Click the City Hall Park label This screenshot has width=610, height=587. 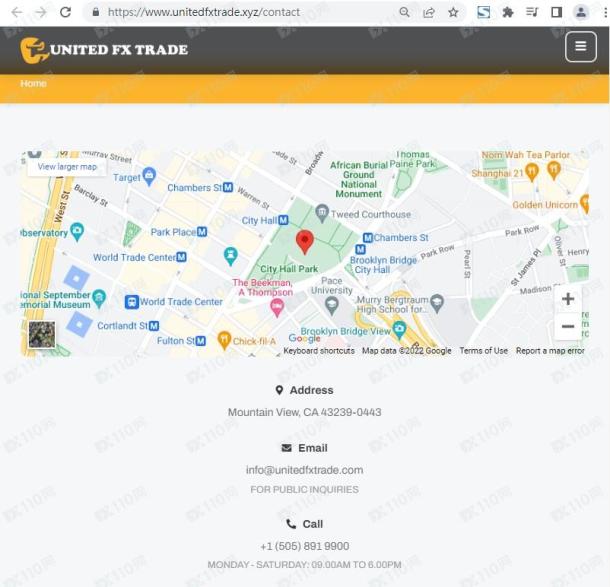click(289, 269)
